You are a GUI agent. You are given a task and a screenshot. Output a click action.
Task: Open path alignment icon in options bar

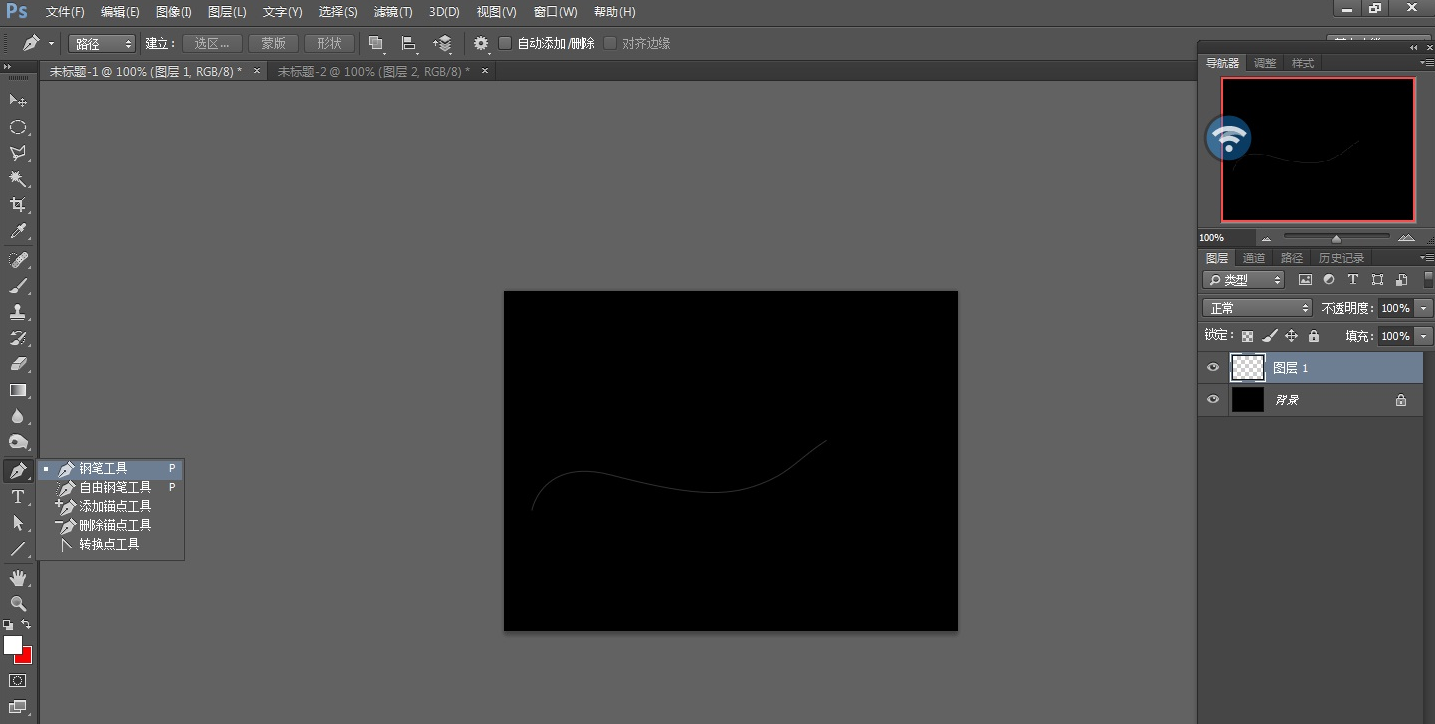point(409,43)
